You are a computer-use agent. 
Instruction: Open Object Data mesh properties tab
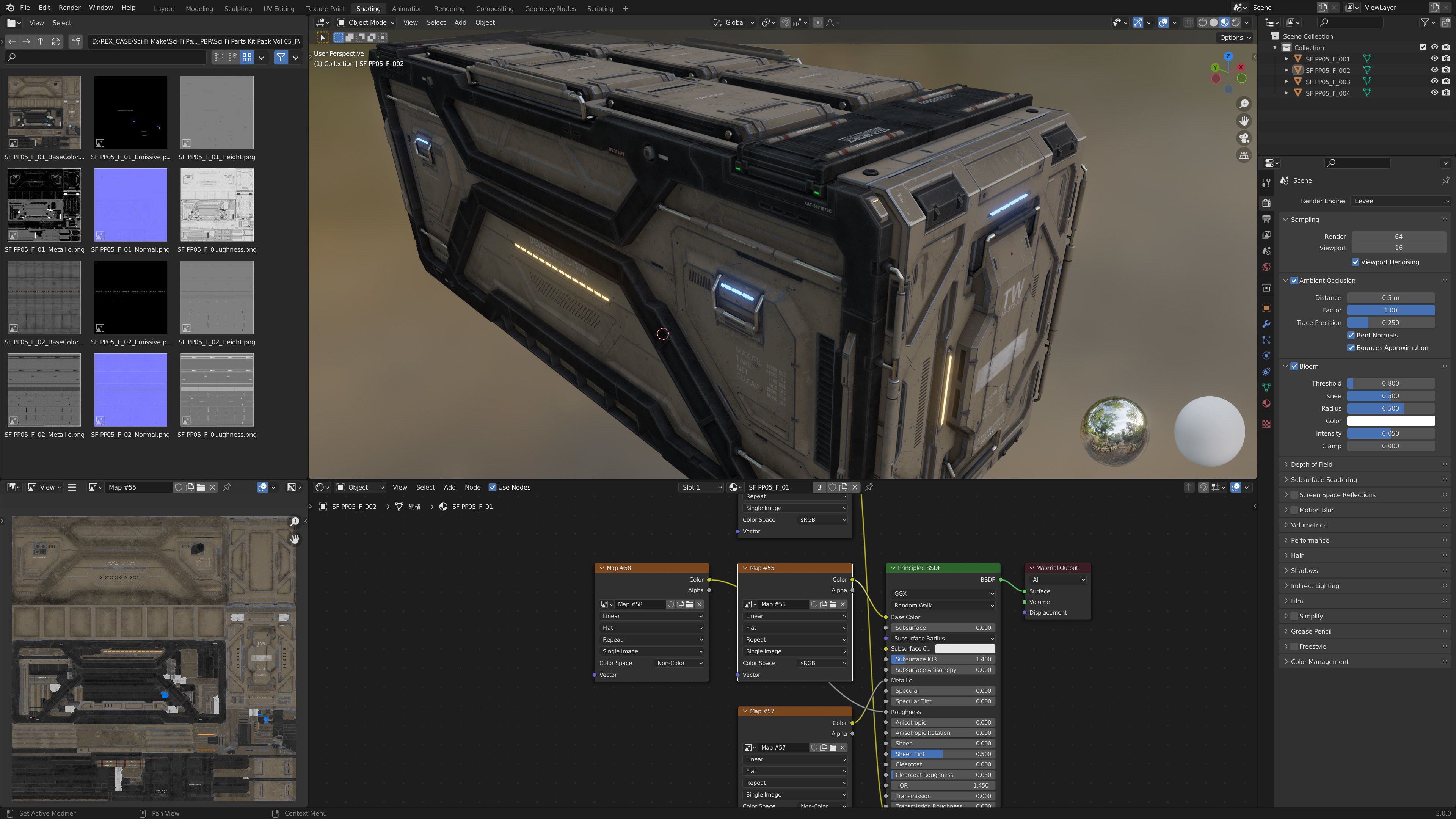1266,387
